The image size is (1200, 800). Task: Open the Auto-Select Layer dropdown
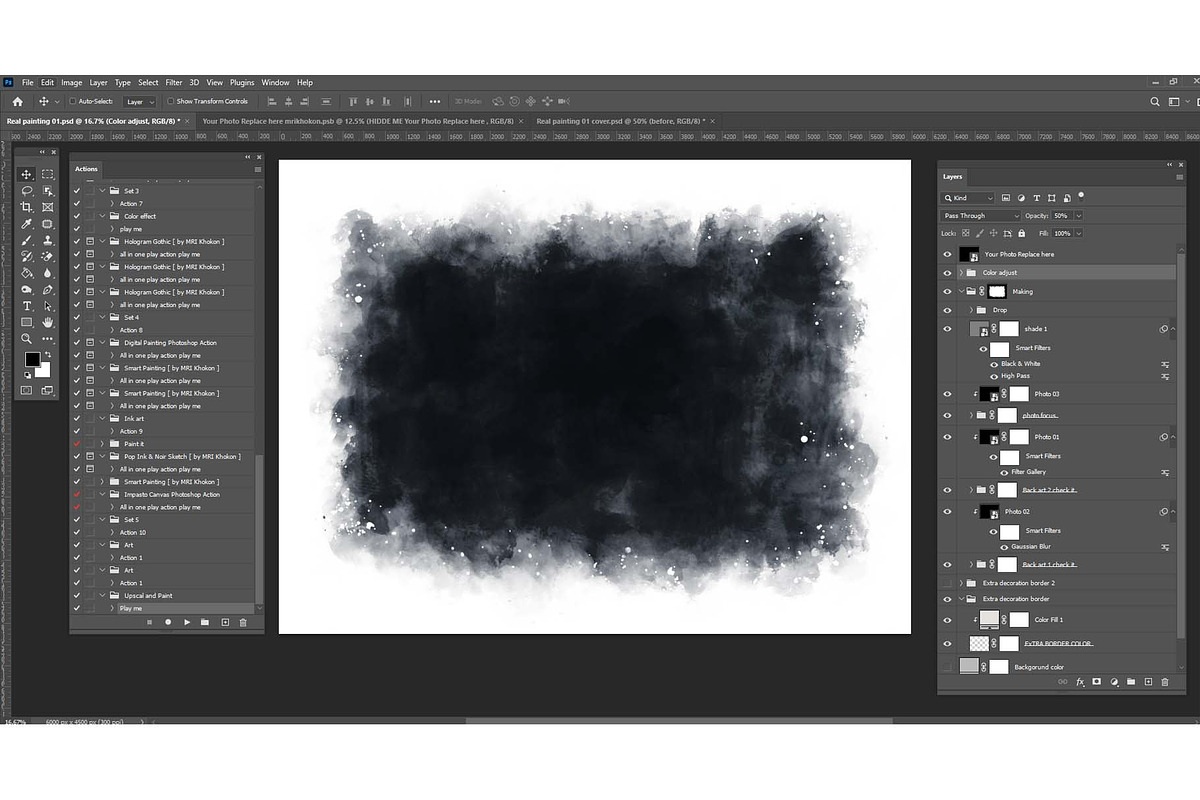tap(140, 101)
